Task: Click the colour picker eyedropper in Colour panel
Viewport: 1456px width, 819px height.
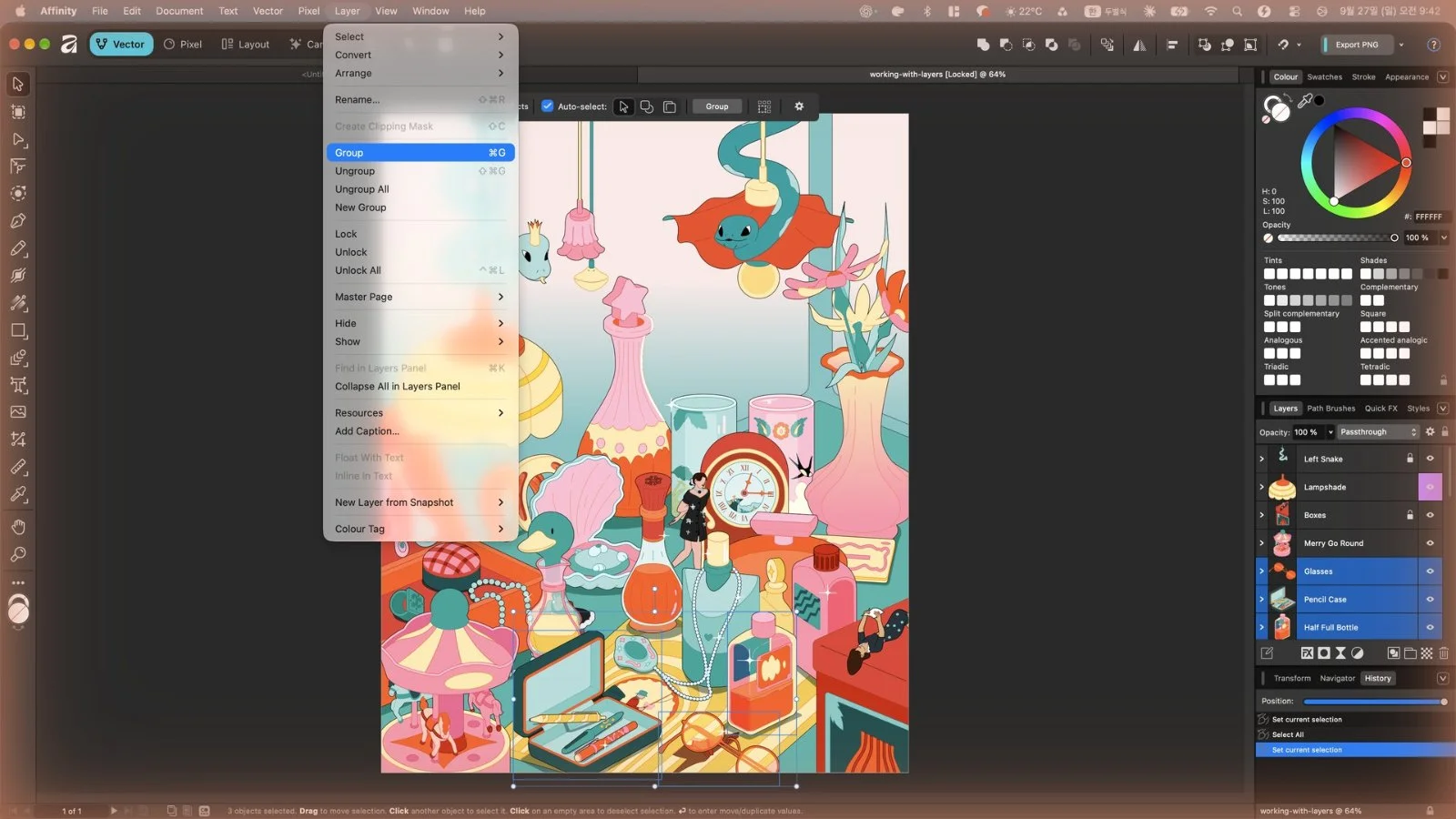Action: pyautogui.click(x=1304, y=101)
